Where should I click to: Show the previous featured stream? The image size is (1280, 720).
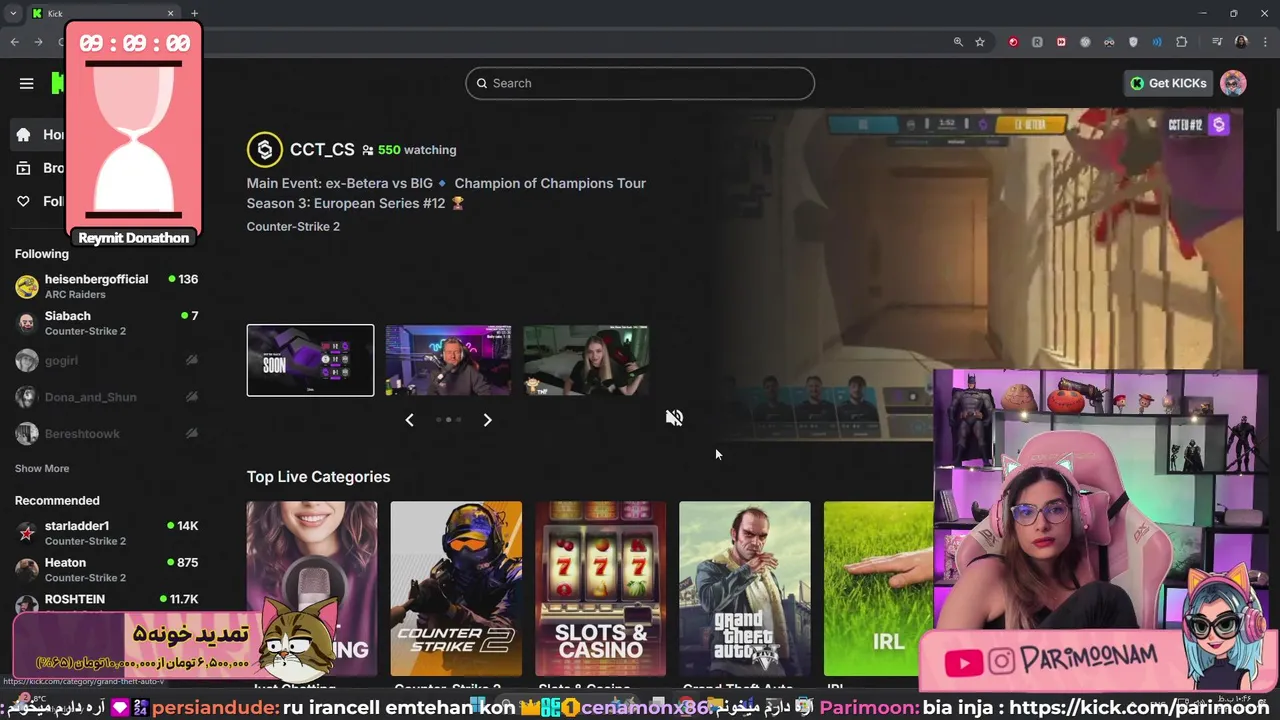(x=409, y=420)
